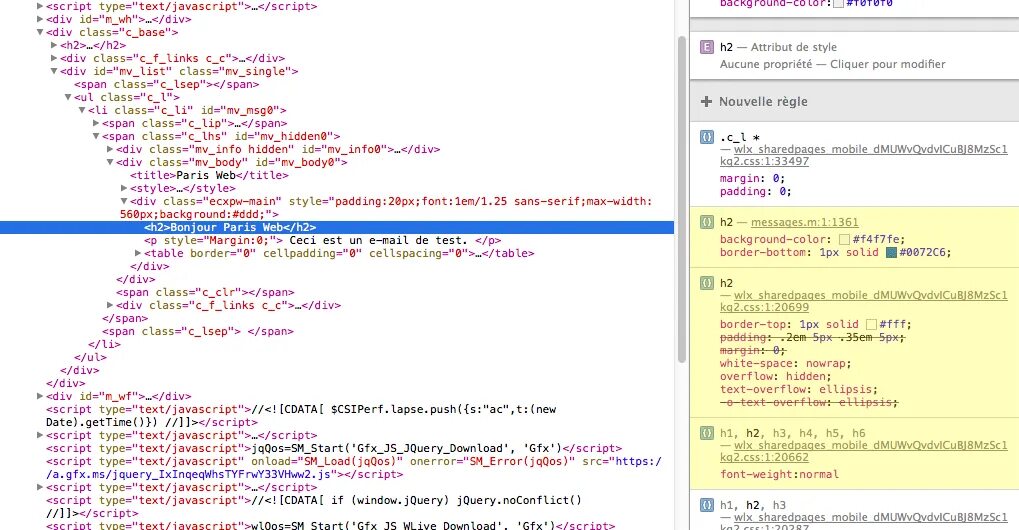The height and width of the screenshot is (530, 1019).
Task: Open color swatch for #f4f7fe background-color
Action: 844,240
